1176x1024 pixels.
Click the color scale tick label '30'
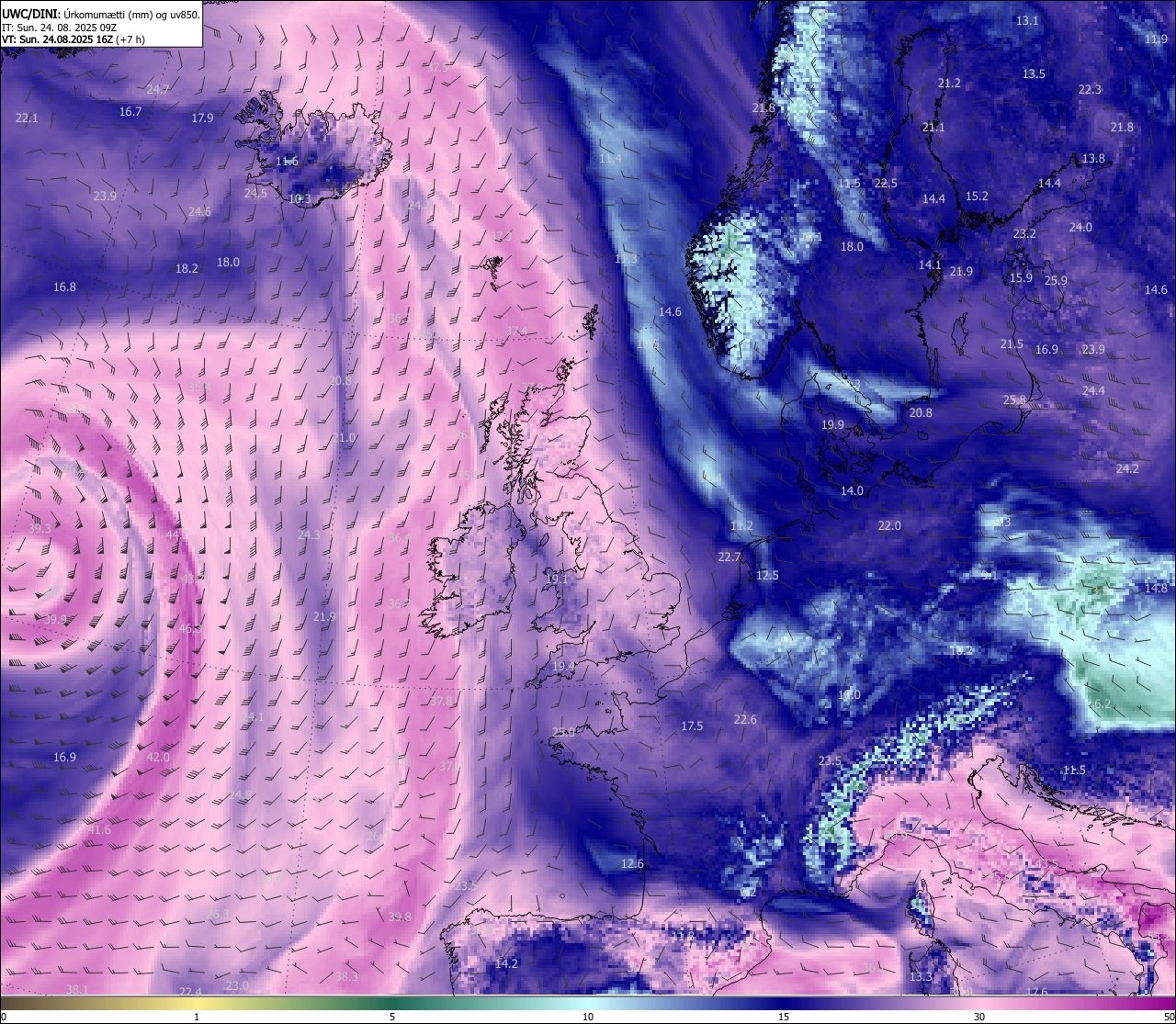coord(979,1017)
